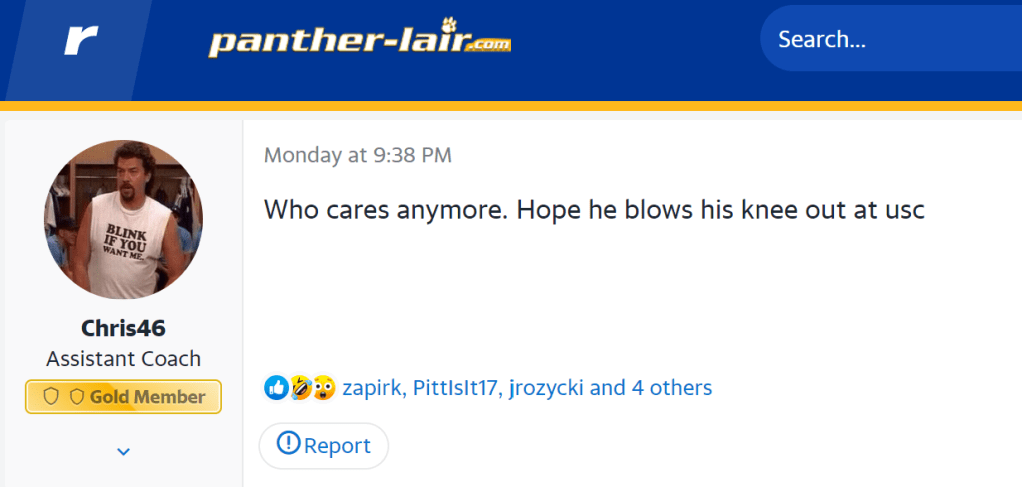The height and width of the screenshot is (487, 1022).
Task: Click the laughing emoji reaction icon
Action: coord(299,387)
